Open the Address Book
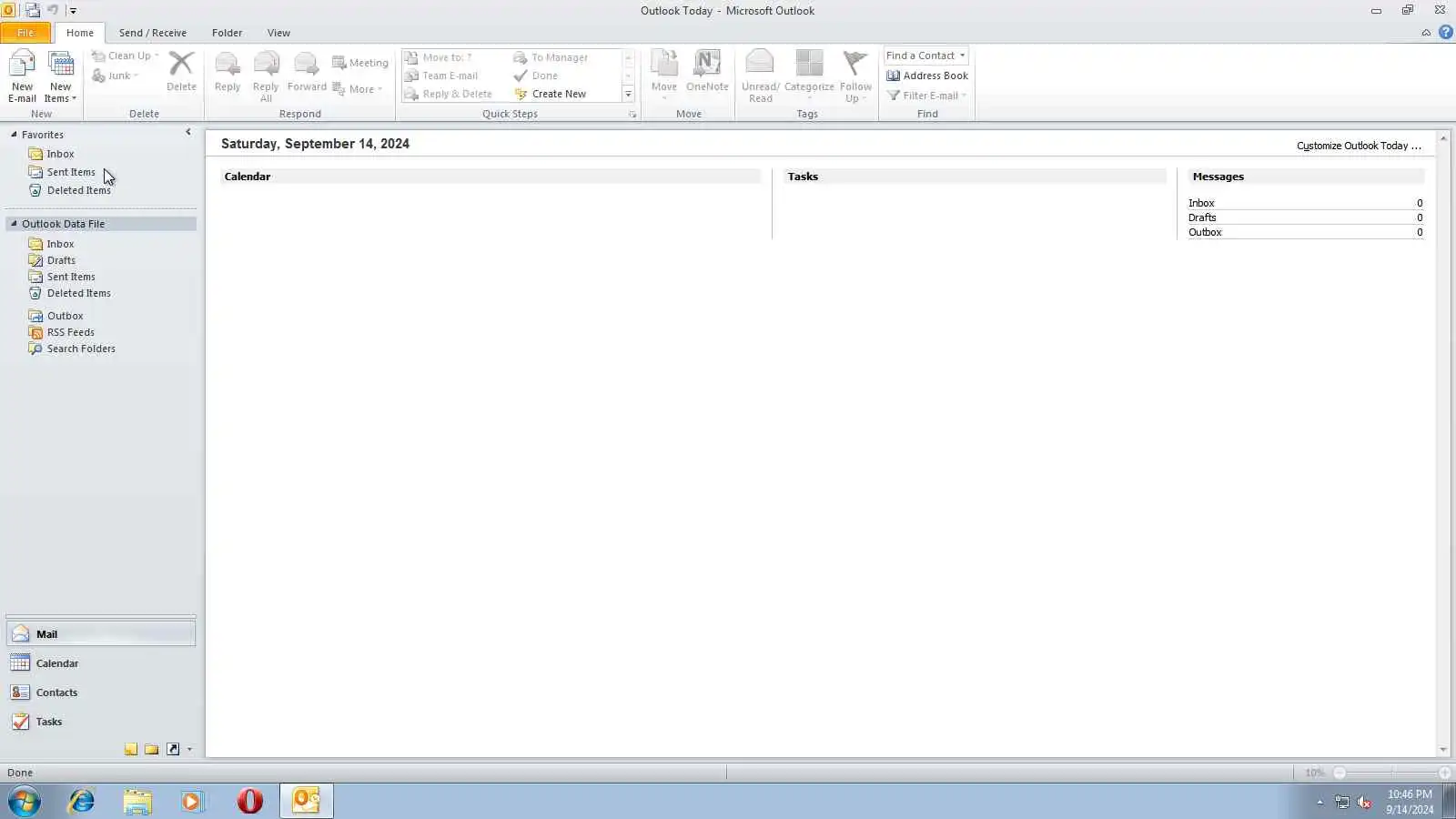 tap(927, 76)
